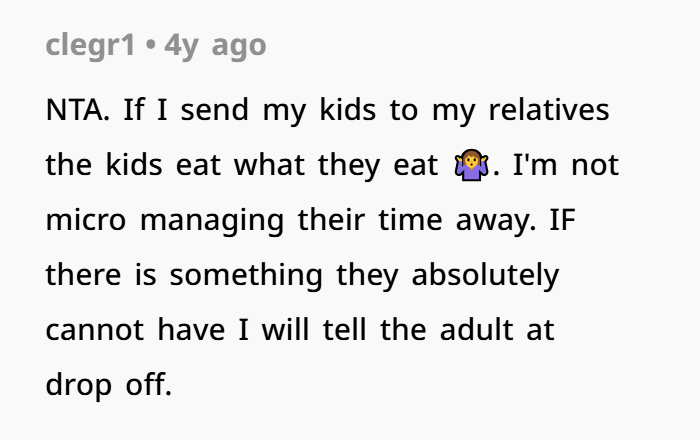Click the word "micro" in the comment
Image resolution: width=700 pixels, height=440 pixels.
click(86, 220)
